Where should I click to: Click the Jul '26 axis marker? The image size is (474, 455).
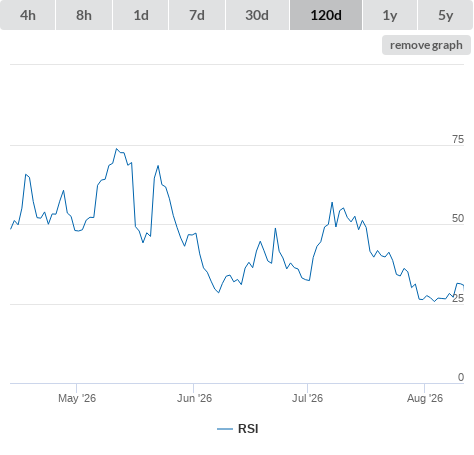click(308, 398)
